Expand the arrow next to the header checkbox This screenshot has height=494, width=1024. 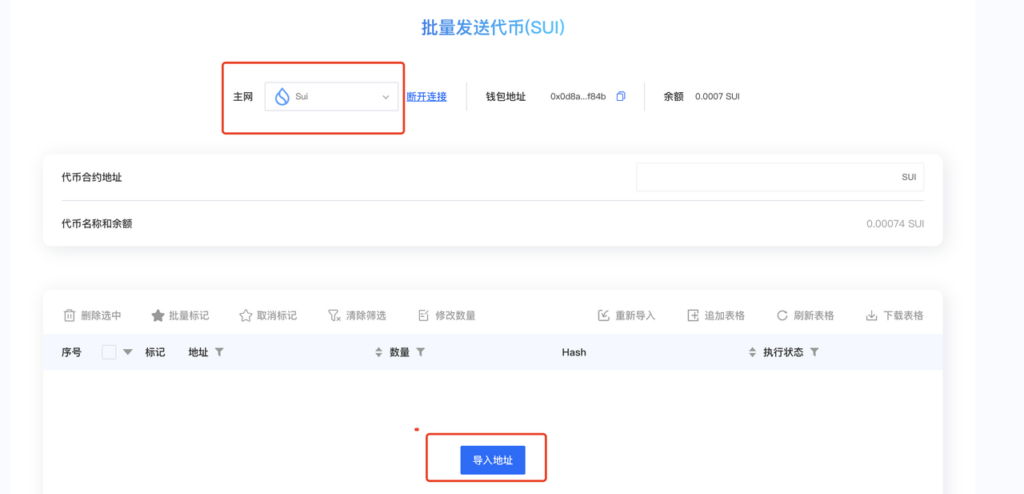tap(127, 352)
